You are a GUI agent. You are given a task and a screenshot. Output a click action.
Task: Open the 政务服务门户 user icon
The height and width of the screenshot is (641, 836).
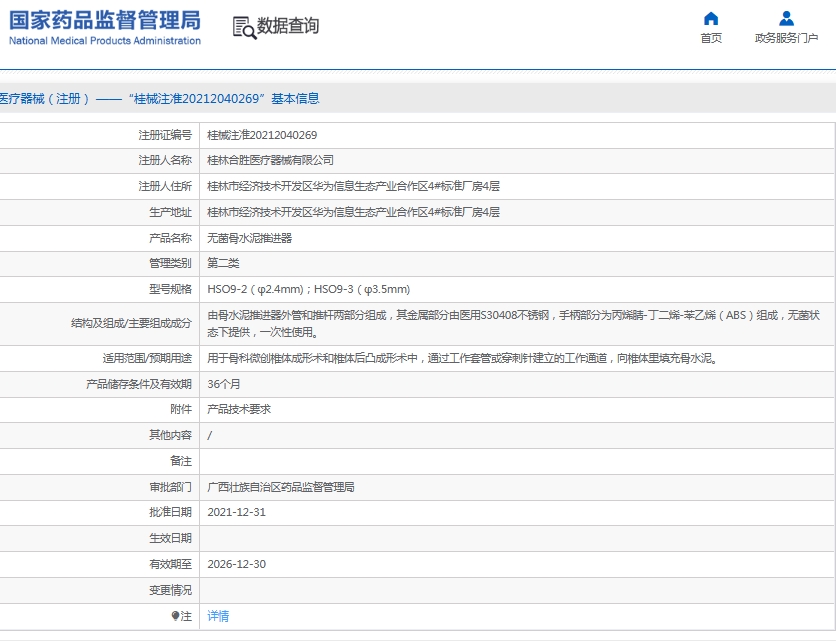click(x=786, y=19)
